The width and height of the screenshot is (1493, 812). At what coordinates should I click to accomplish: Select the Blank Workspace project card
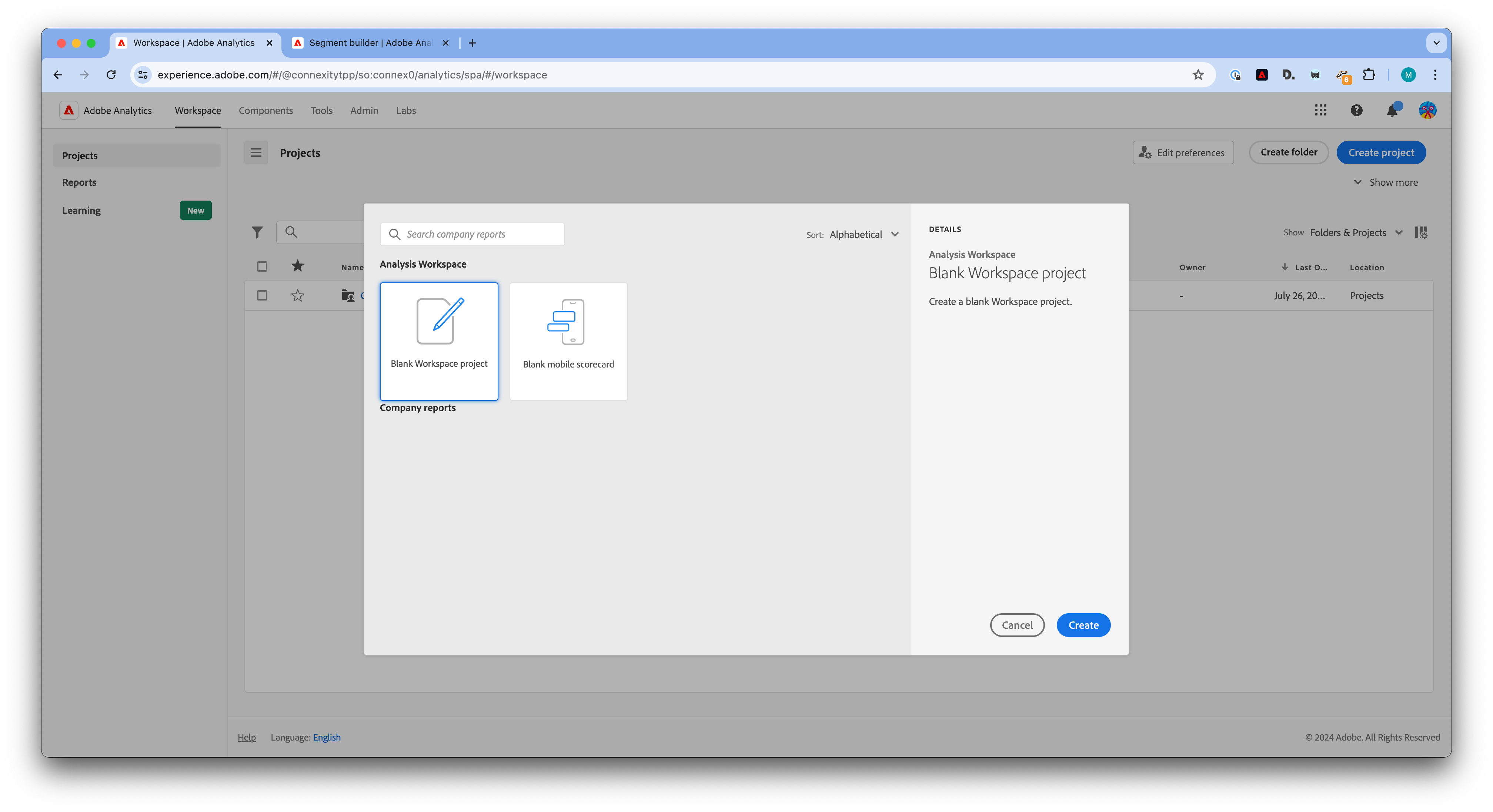tap(439, 341)
